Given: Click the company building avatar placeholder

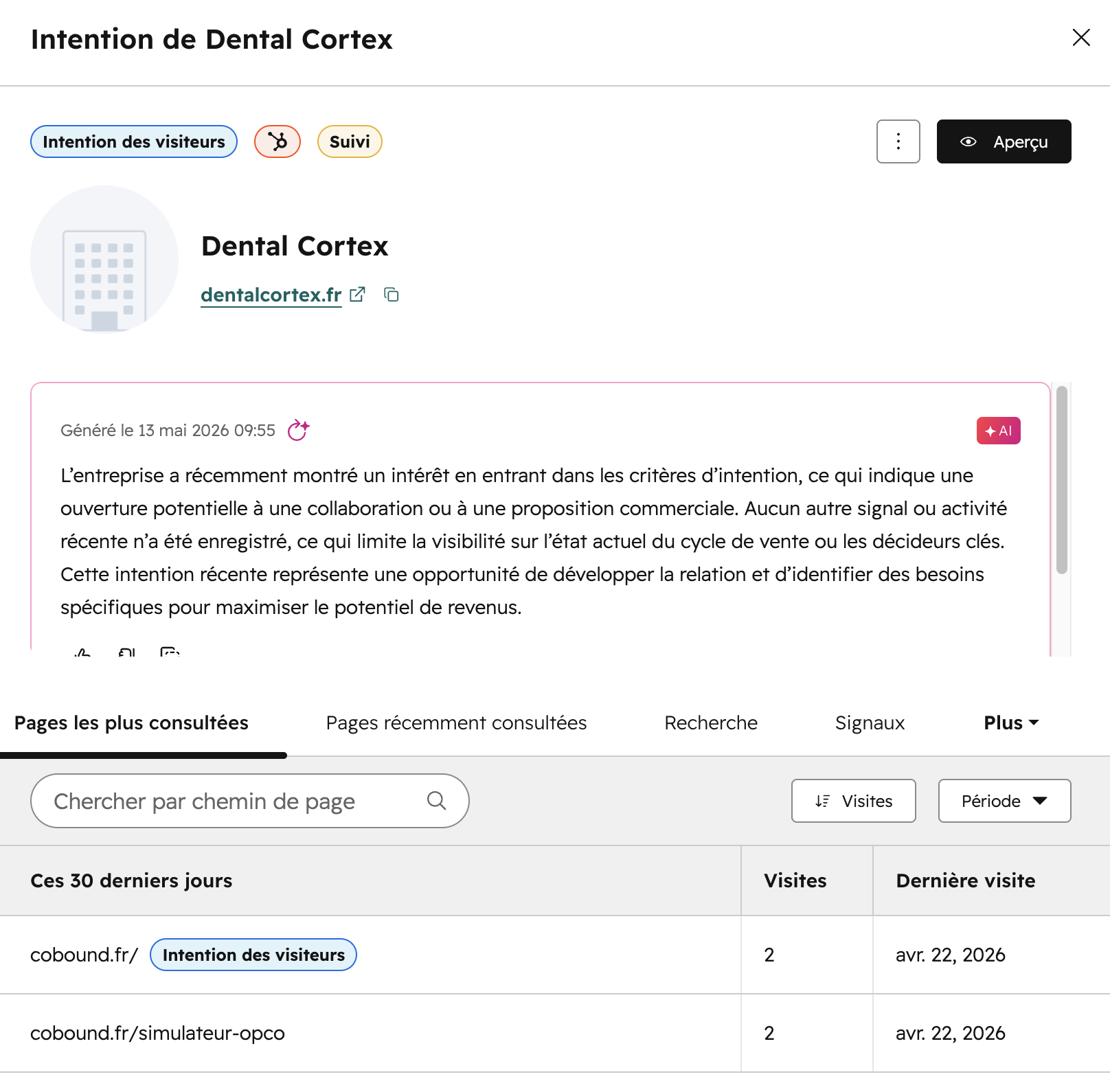Looking at the screenshot, I should [x=104, y=260].
